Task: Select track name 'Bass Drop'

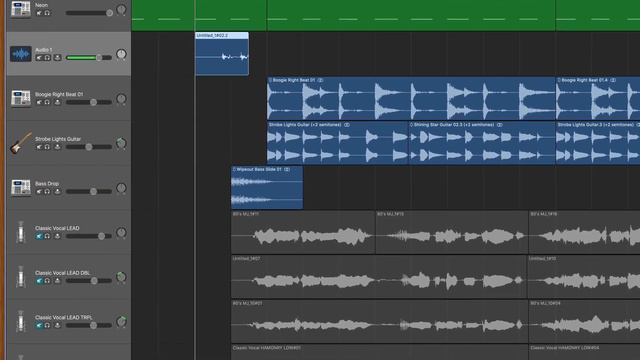Action: pyautogui.click(x=47, y=183)
